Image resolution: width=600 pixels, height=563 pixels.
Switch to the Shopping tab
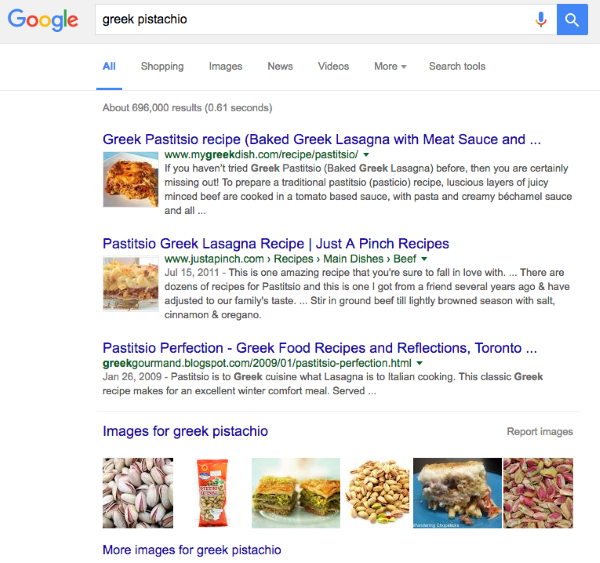pyautogui.click(x=162, y=66)
